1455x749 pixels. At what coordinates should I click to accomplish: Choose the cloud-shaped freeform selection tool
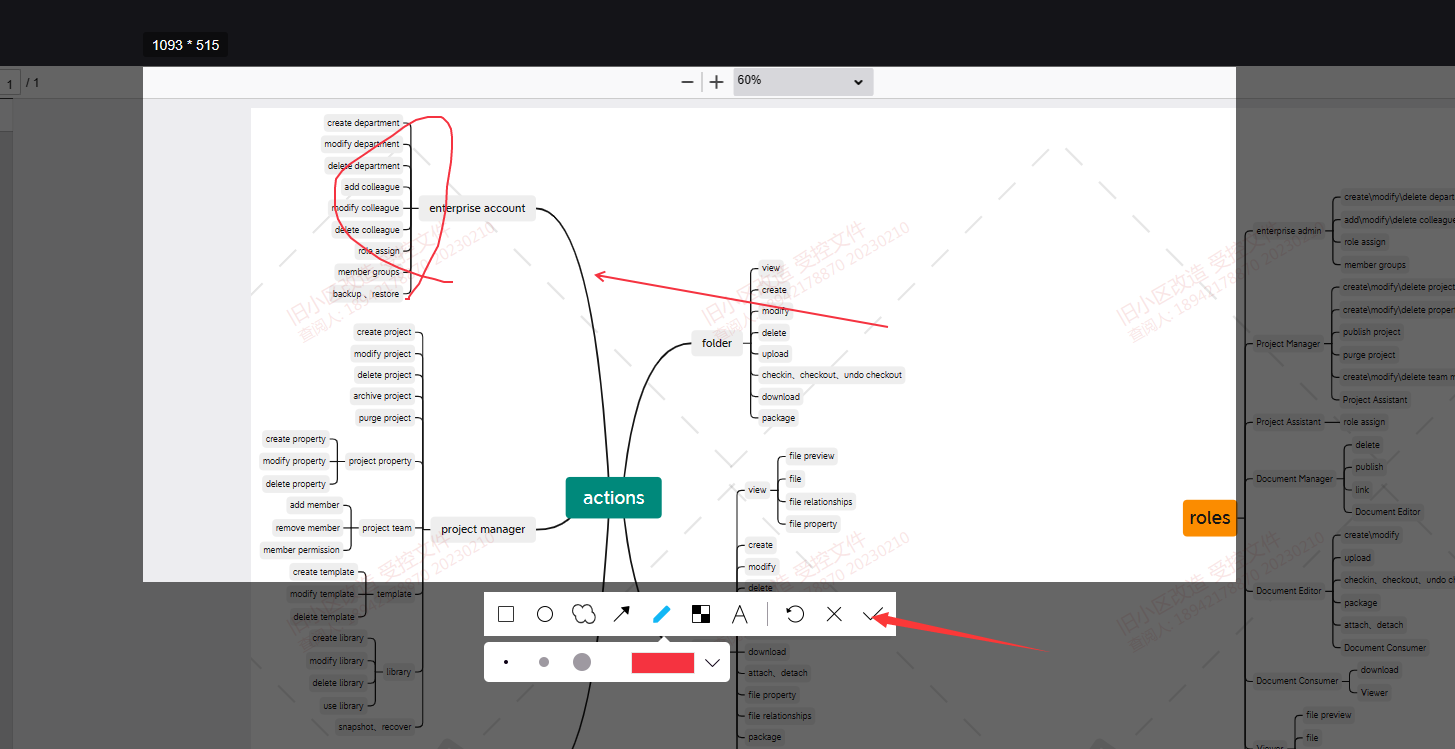pos(583,614)
